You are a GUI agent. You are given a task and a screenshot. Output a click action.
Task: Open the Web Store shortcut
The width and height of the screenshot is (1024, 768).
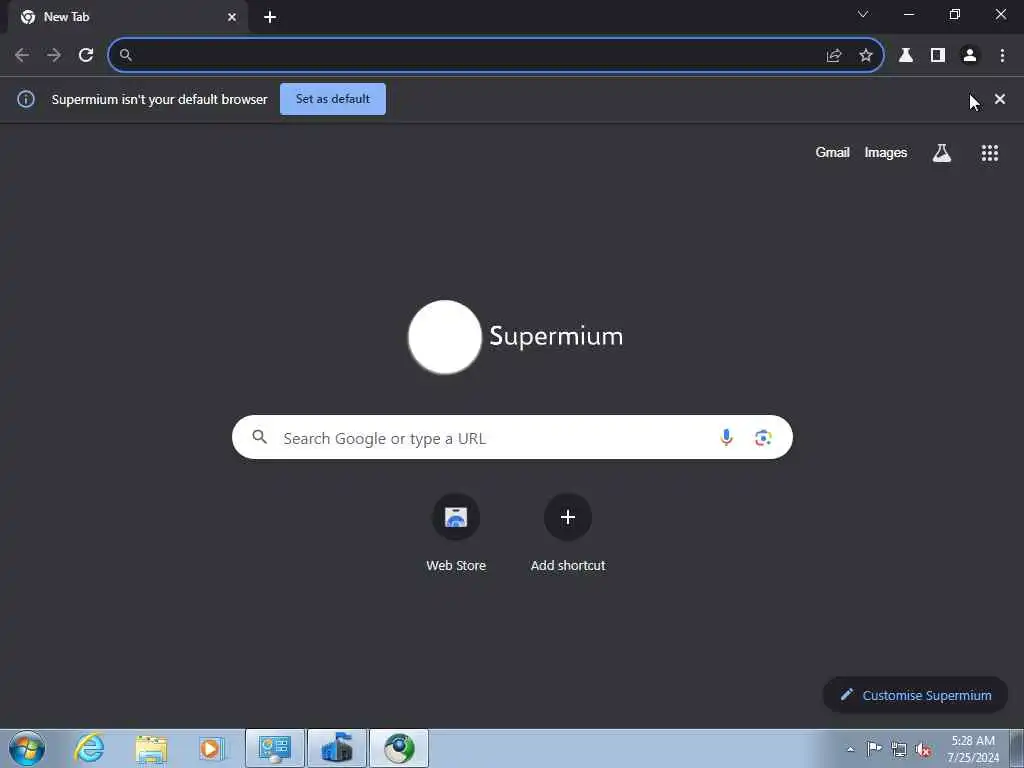[456, 534]
